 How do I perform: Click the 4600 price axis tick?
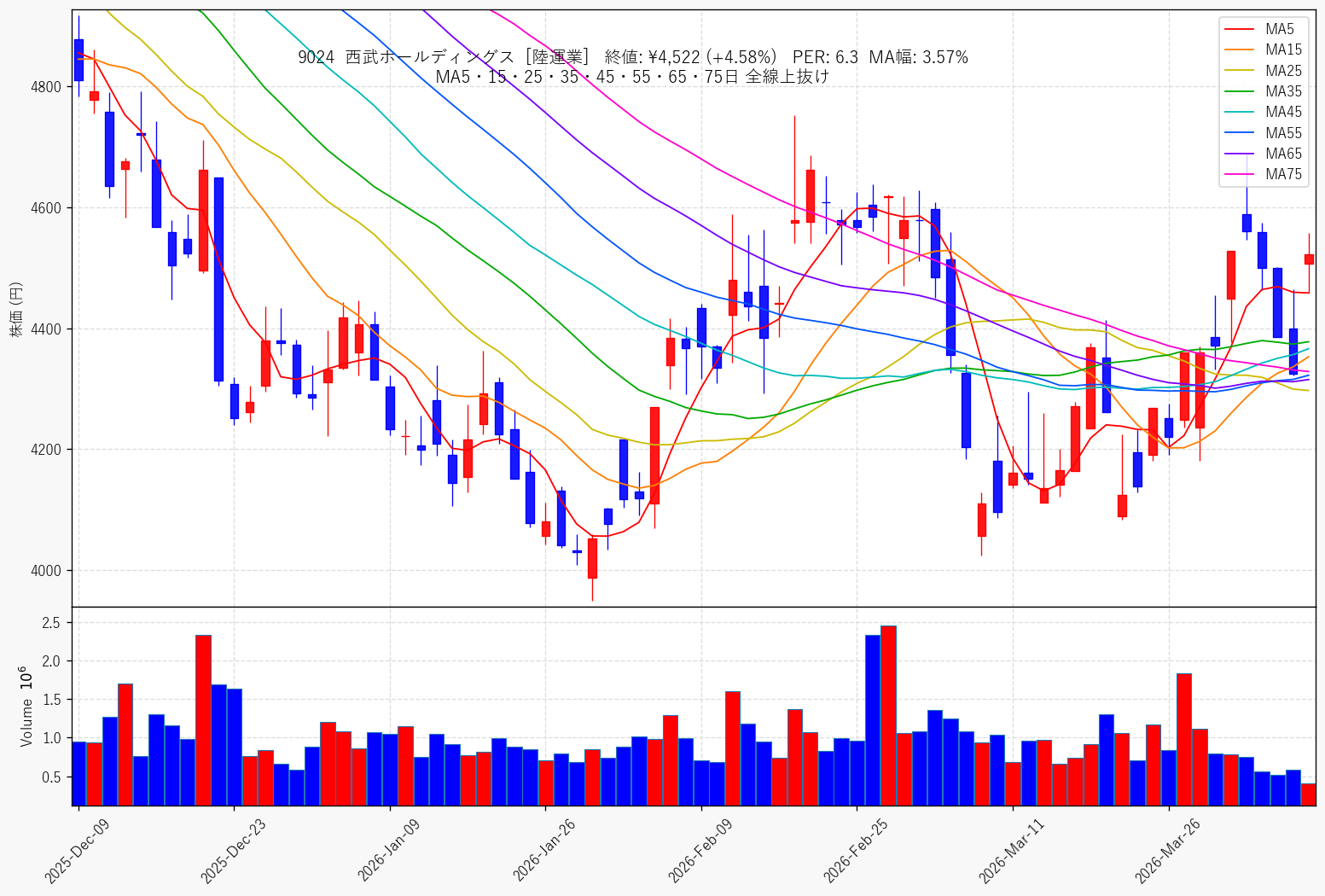(45, 208)
